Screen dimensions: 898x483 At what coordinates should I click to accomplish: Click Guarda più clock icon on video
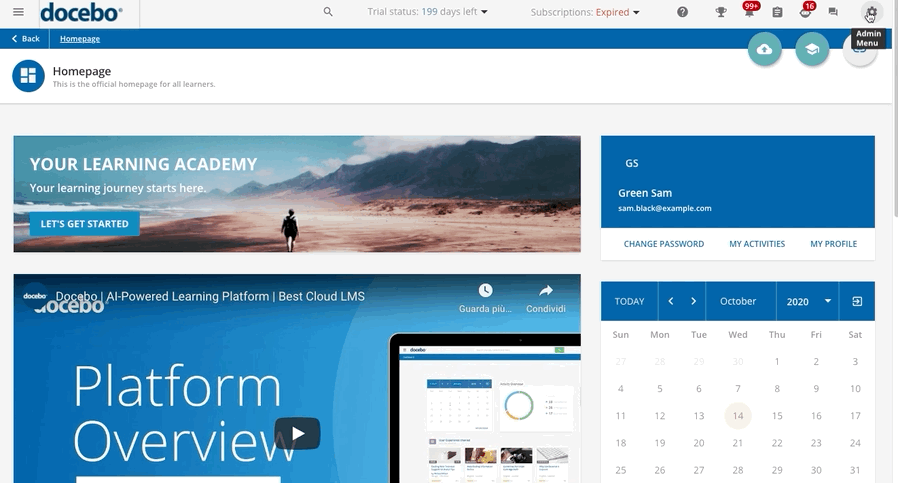coord(485,290)
